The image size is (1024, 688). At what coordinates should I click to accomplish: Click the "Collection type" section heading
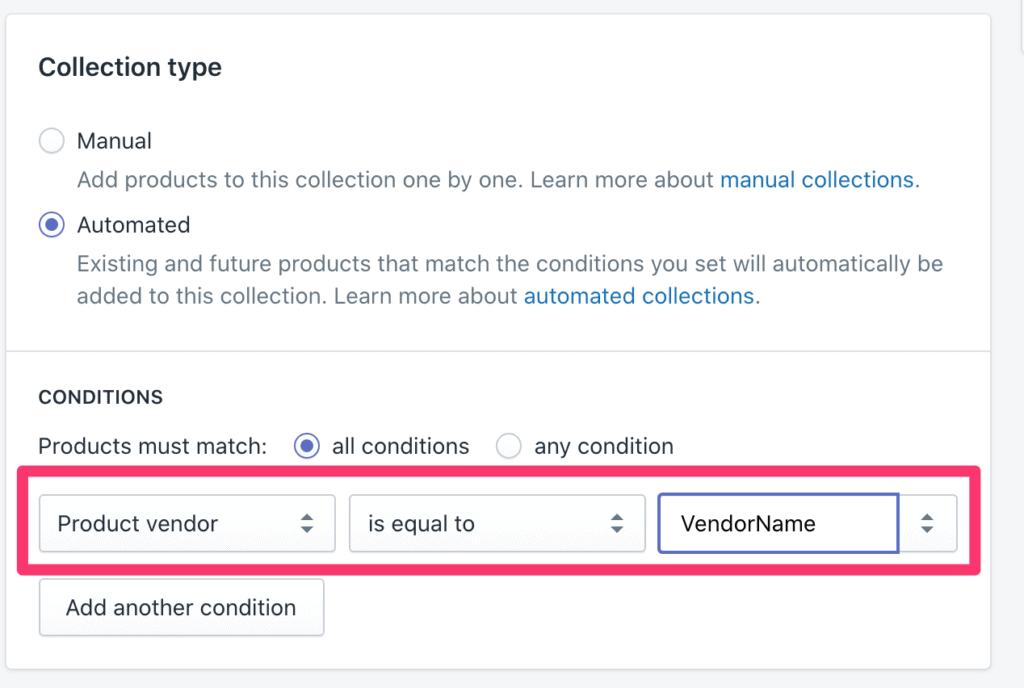[130, 68]
